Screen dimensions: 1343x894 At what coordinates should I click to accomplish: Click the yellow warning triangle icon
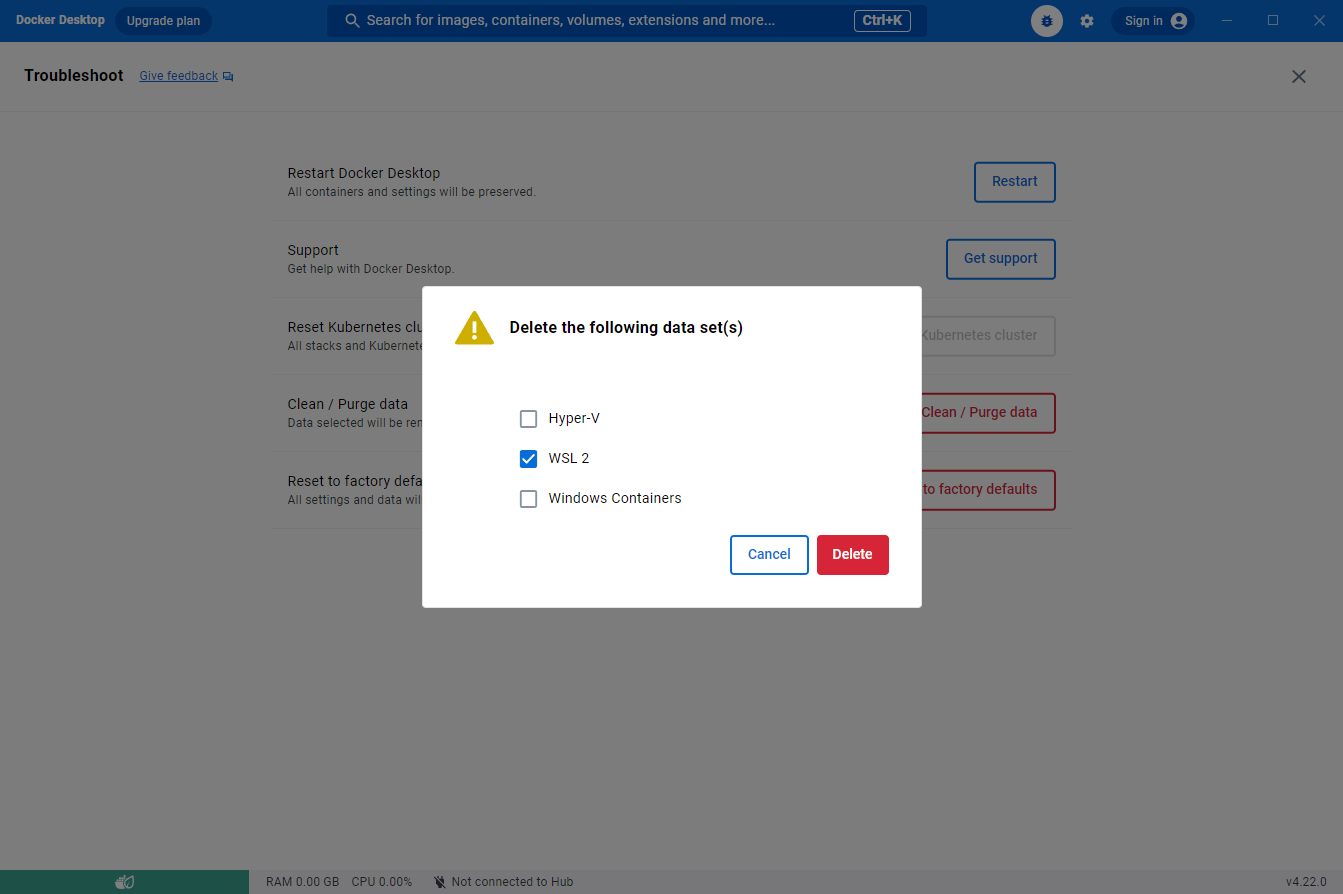(x=474, y=328)
